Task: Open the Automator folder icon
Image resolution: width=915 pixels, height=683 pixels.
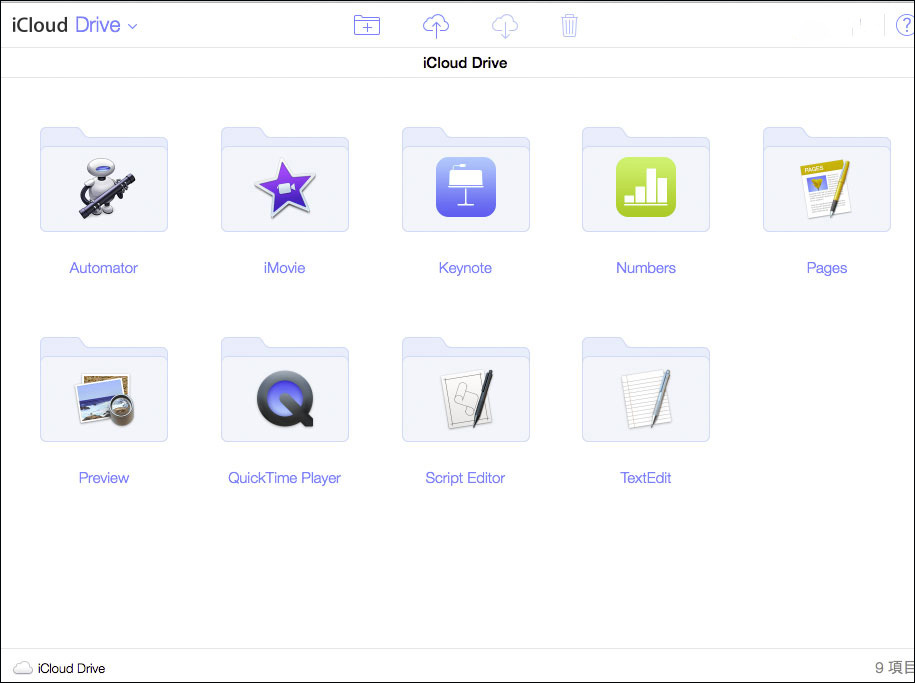Action: pos(104,180)
